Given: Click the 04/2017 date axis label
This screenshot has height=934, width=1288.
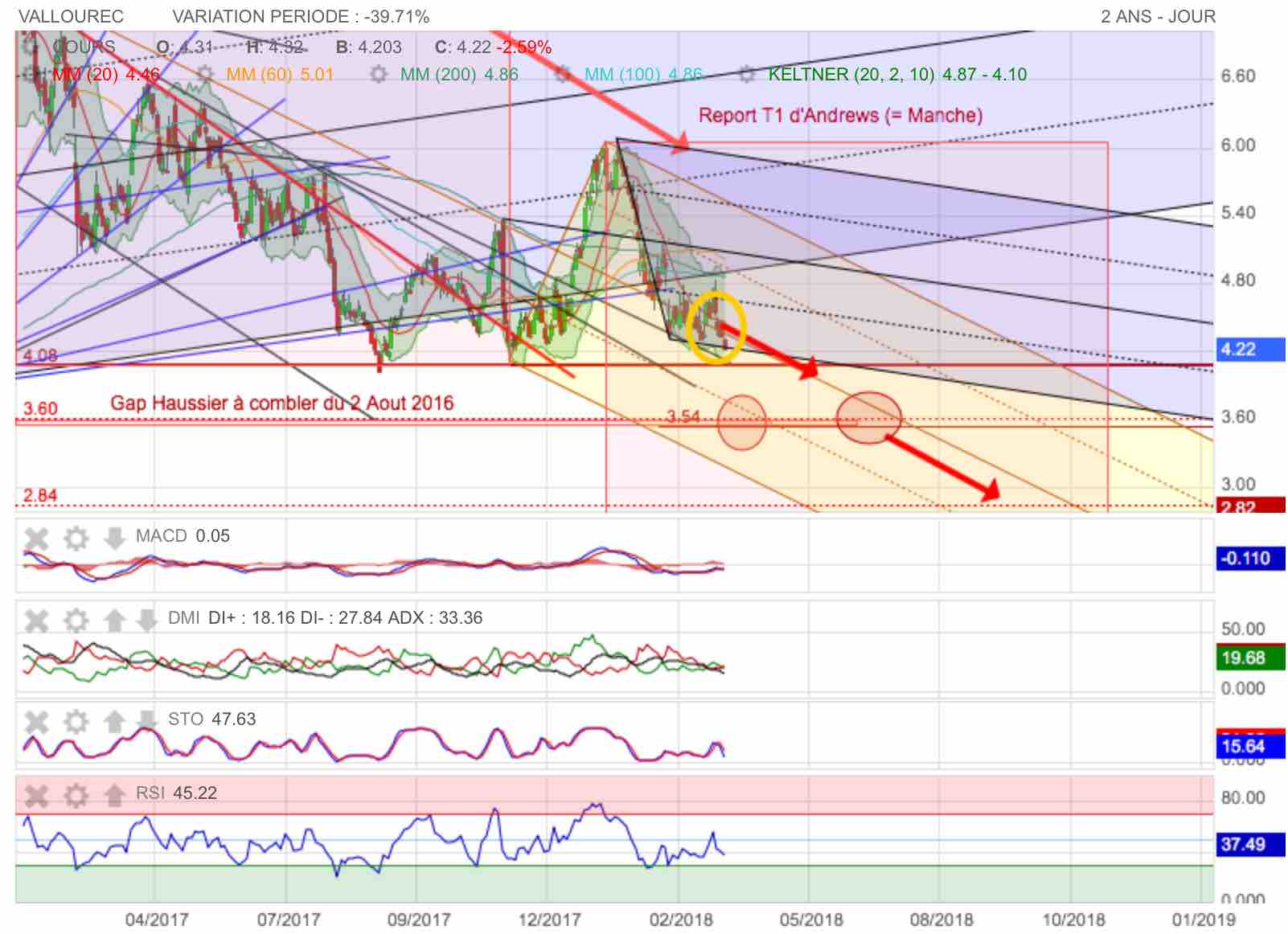Looking at the screenshot, I should [157, 919].
